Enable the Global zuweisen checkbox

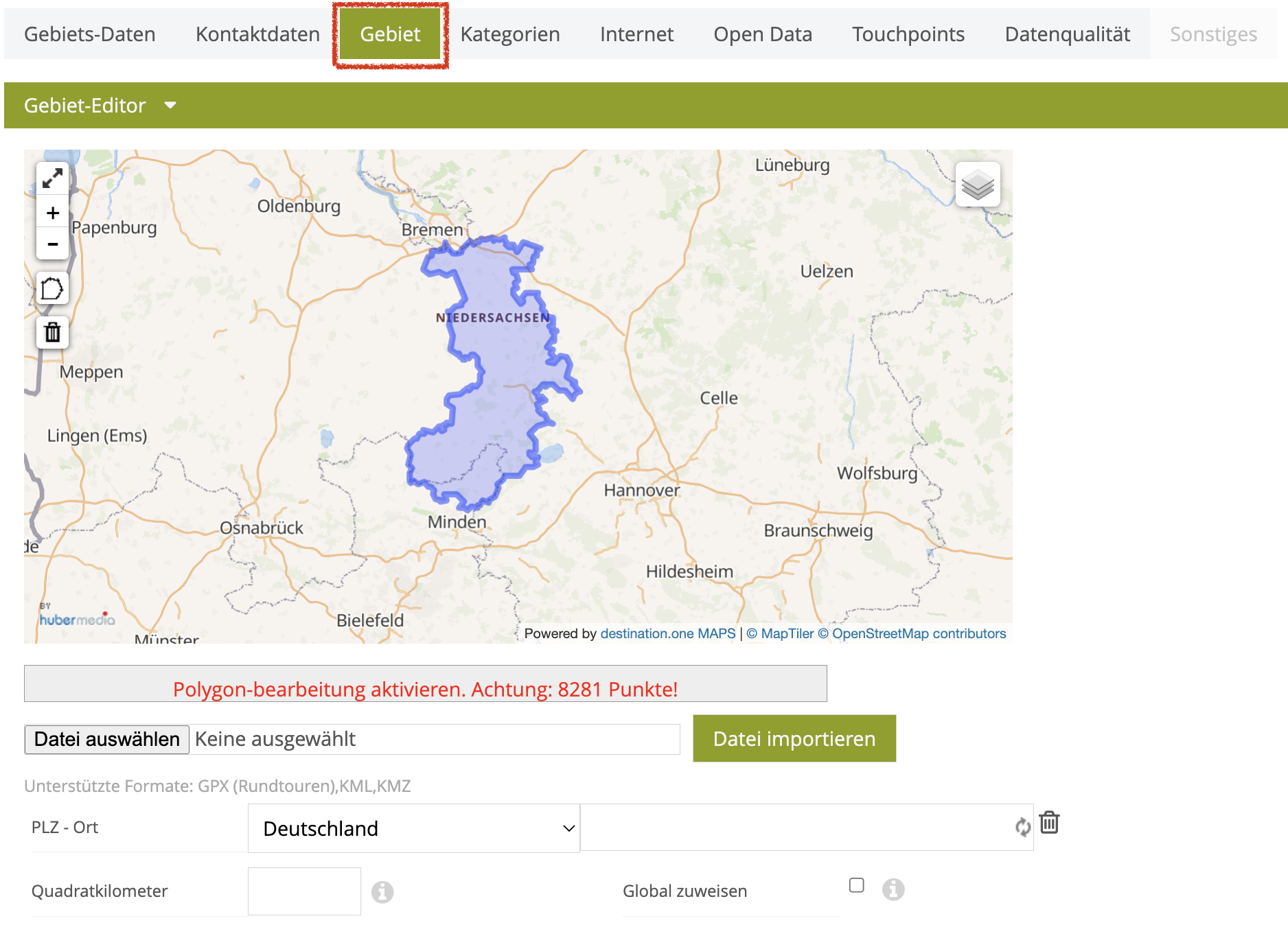click(856, 885)
